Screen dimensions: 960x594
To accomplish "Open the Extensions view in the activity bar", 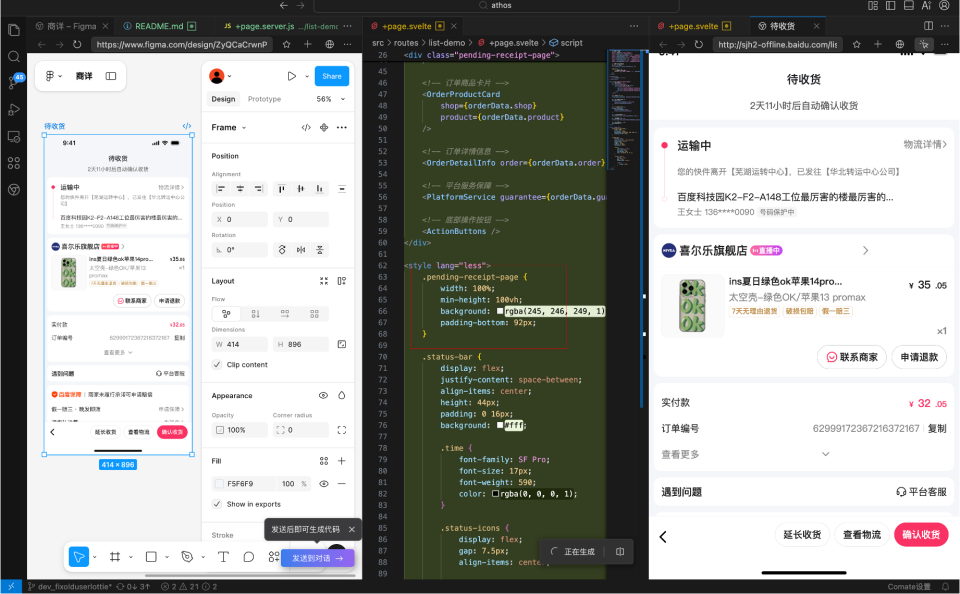I will [x=13, y=163].
